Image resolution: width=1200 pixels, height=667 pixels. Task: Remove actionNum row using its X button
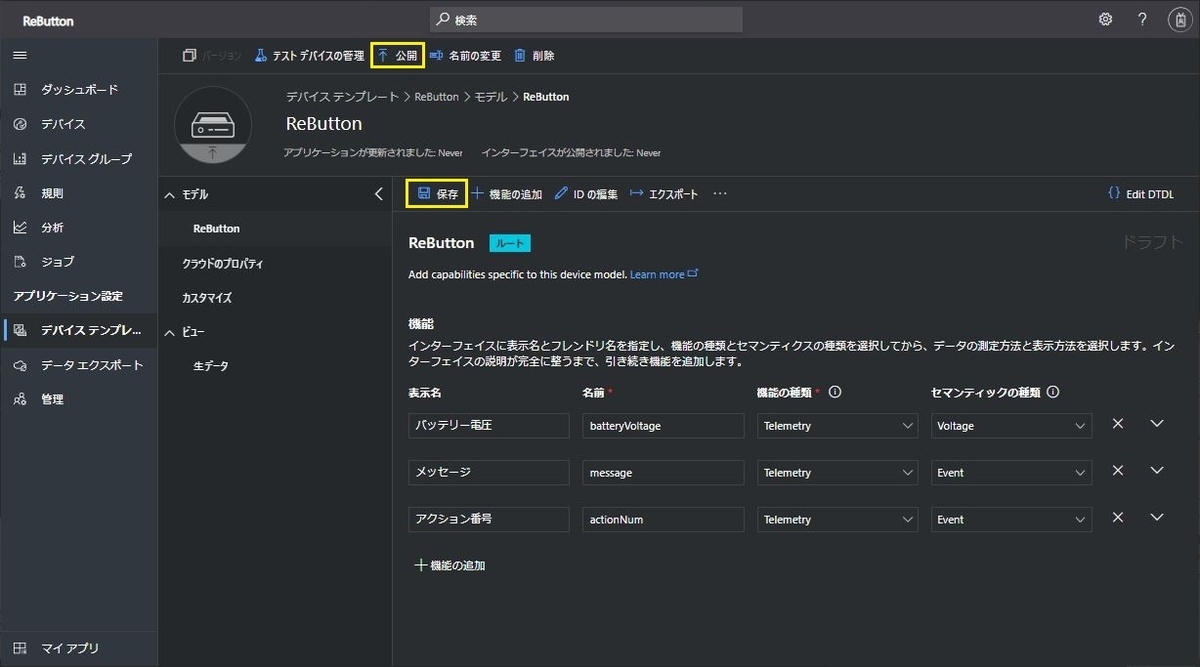click(x=1117, y=518)
